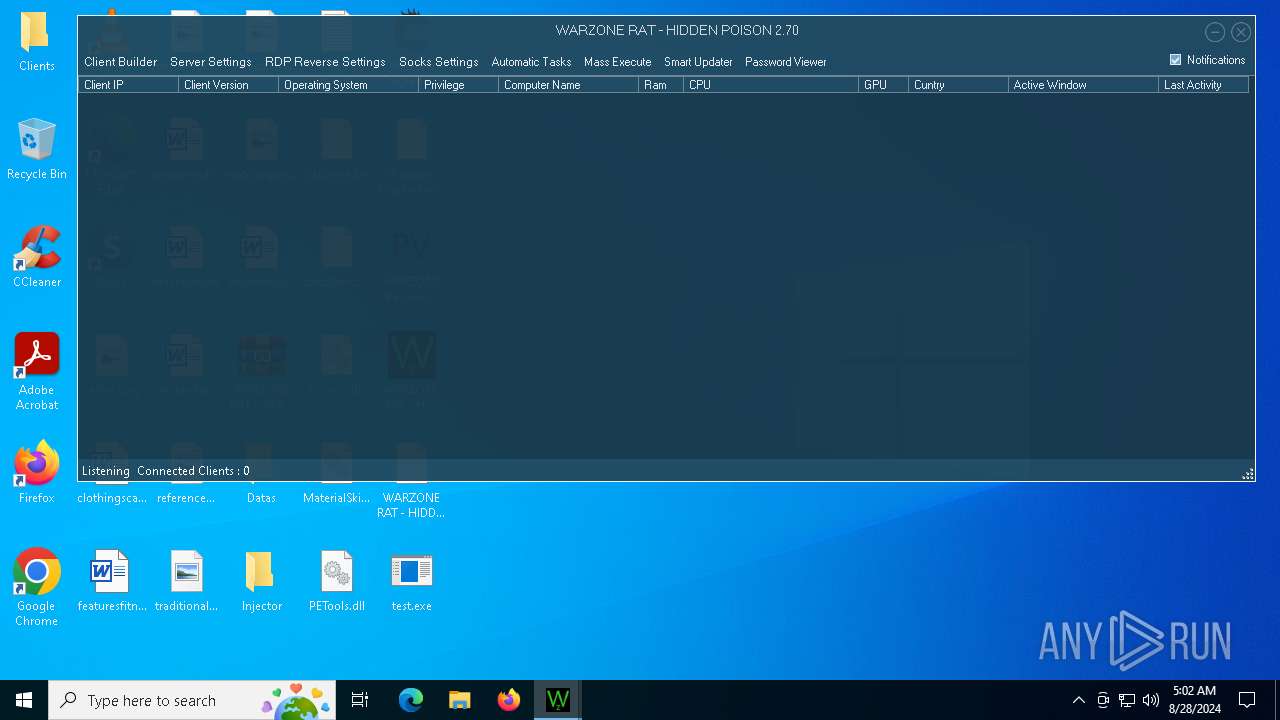Select the Firefox desktop shortcut
Image resolution: width=1280 pixels, height=720 pixels.
pos(37,473)
